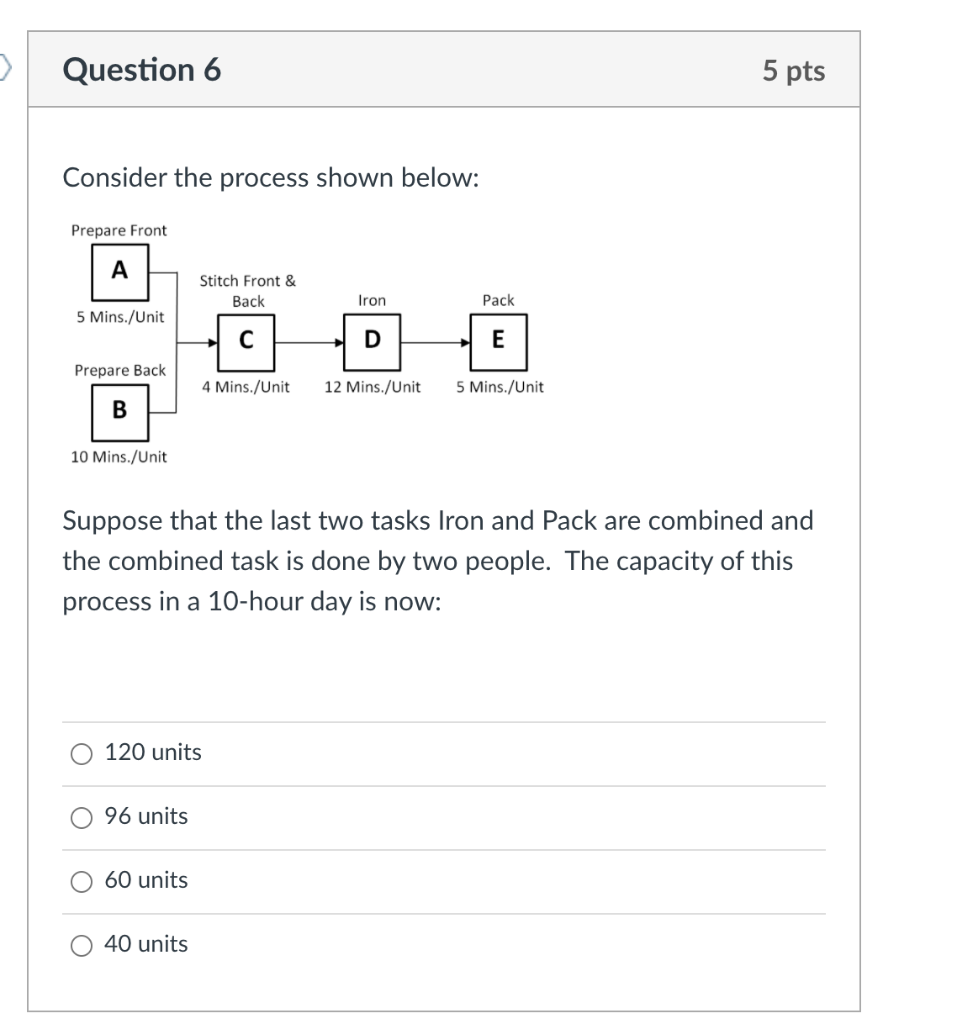
Task: Select the 40 units answer option
Action: (x=80, y=945)
